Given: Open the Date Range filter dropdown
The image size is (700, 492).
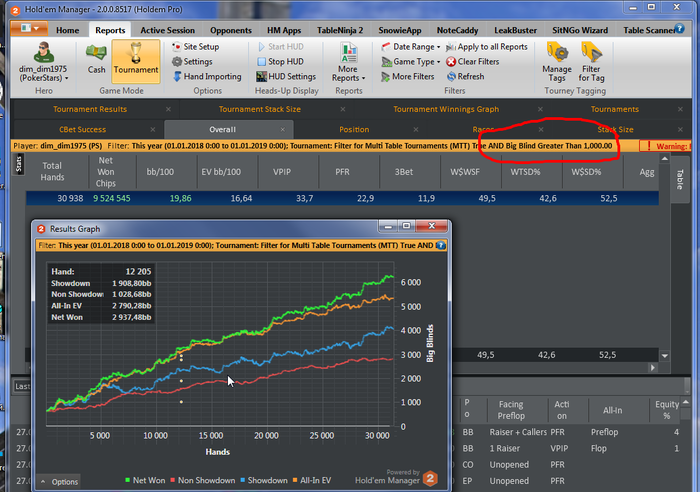Looking at the screenshot, I should [411, 46].
